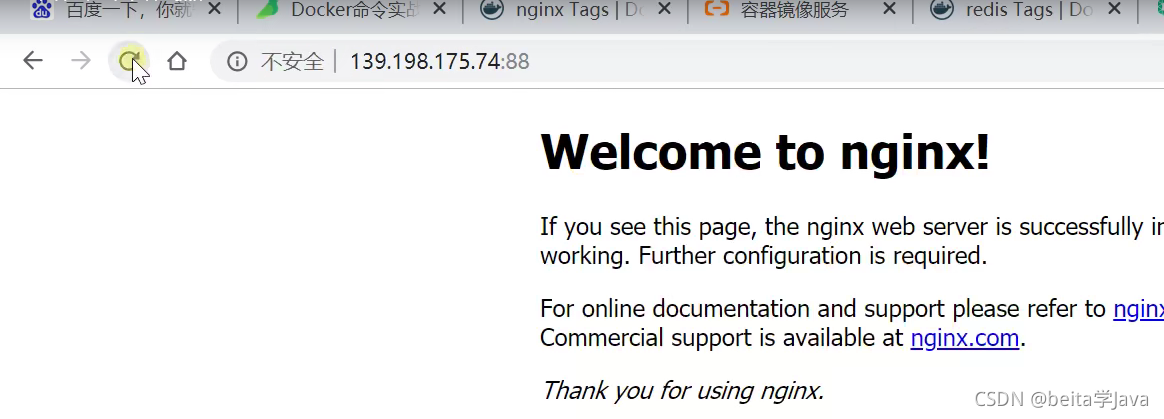Open the nginx.com link

[x=964, y=339]
